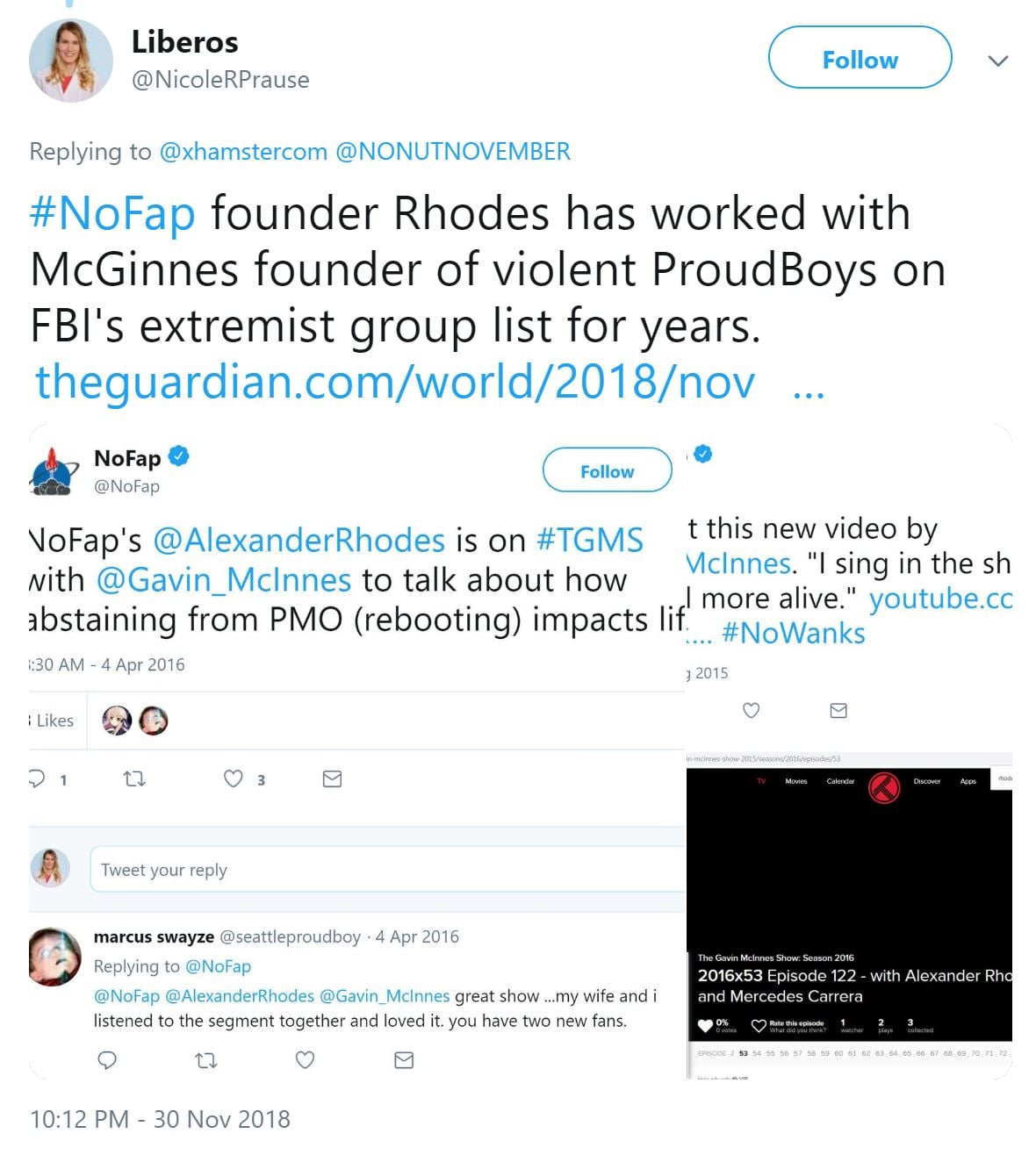Click the Follow button for Liberos
This screenshot has width=1036, height=1155.
pyautogui.click(x=860, y=58)
